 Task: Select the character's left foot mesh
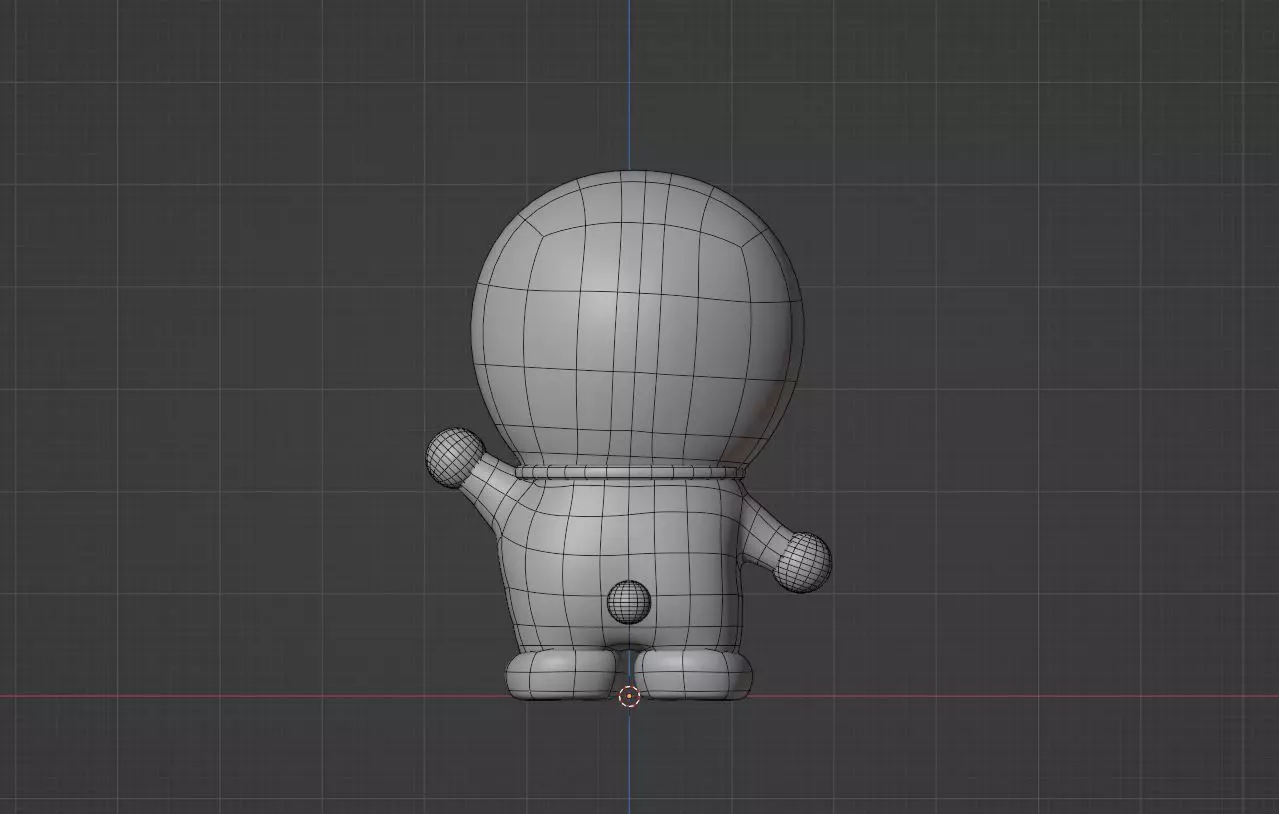[560, 675]
